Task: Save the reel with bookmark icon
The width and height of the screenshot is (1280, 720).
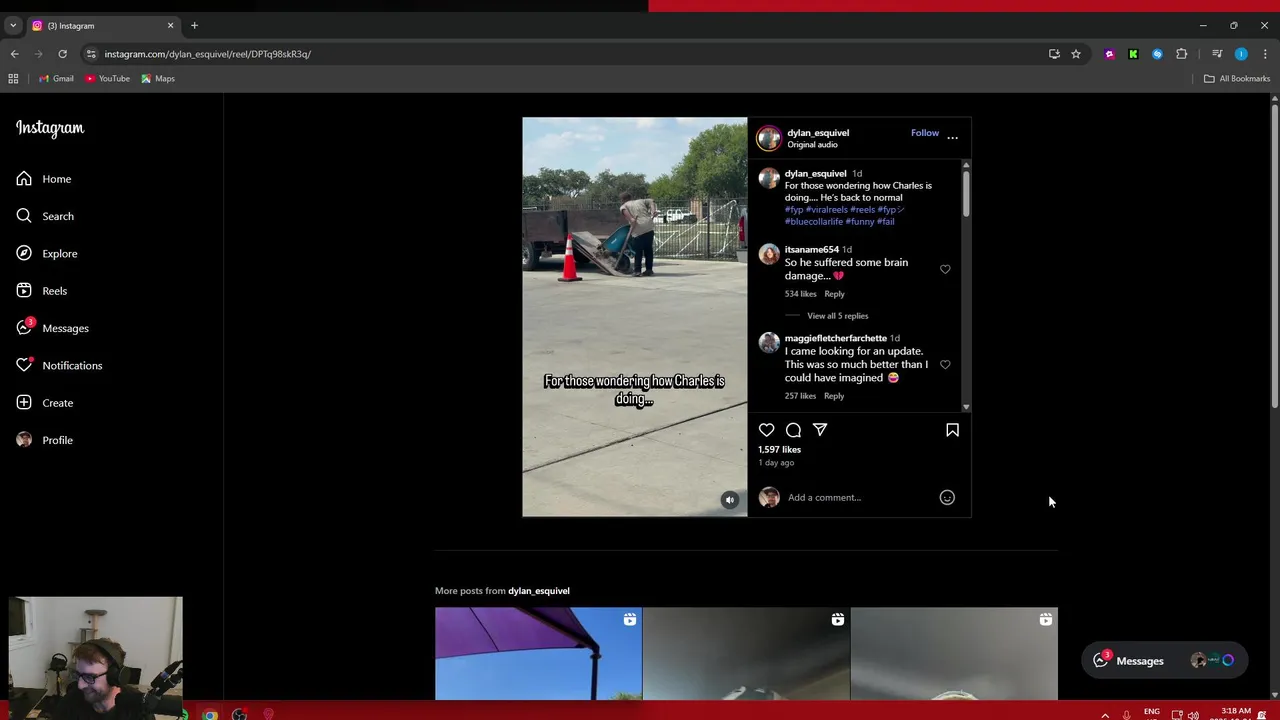Action: point(952,430)
